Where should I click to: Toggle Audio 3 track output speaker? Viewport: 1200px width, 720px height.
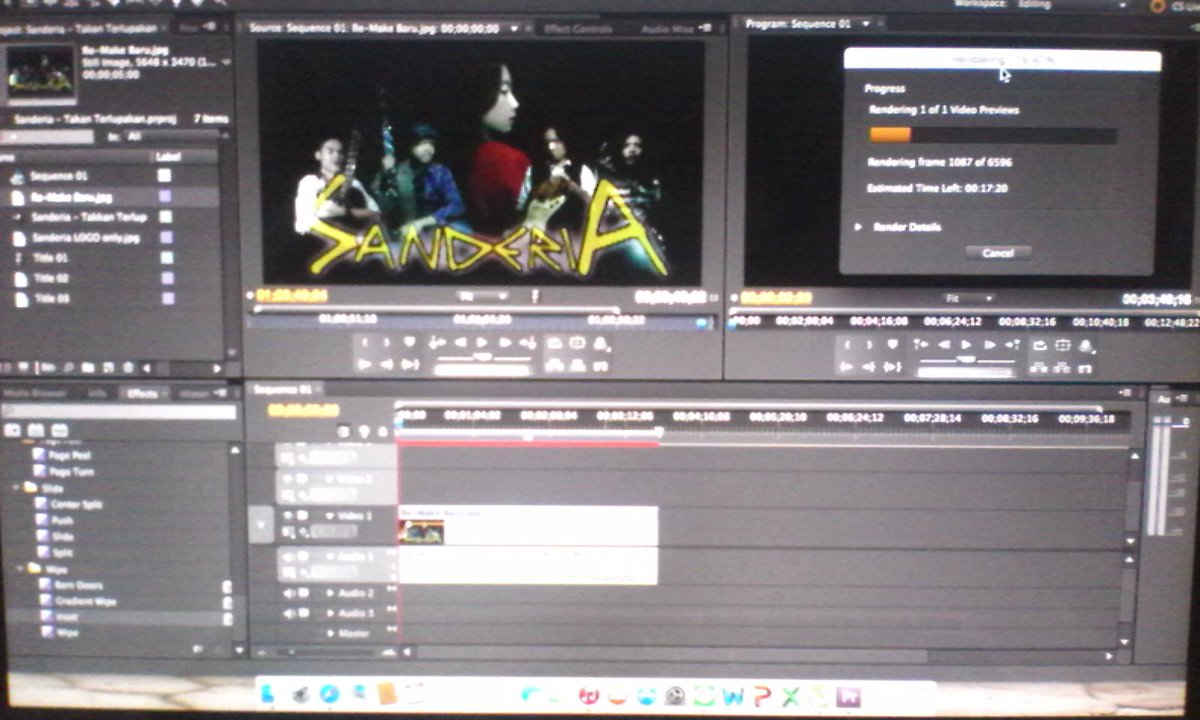click(x=290, y=613)
